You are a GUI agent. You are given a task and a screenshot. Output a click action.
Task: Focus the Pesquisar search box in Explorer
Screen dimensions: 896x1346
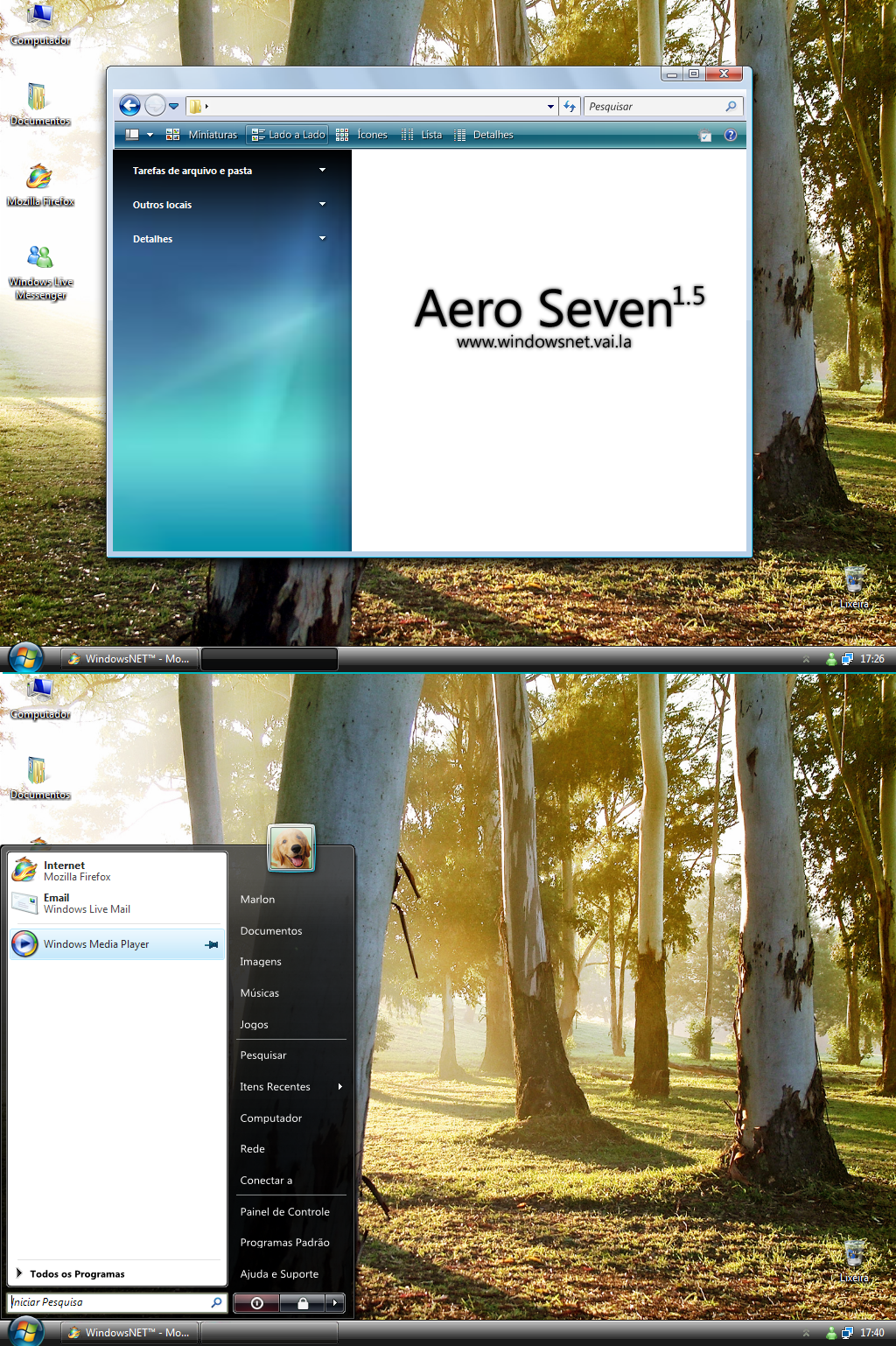(x=663, y=107)
